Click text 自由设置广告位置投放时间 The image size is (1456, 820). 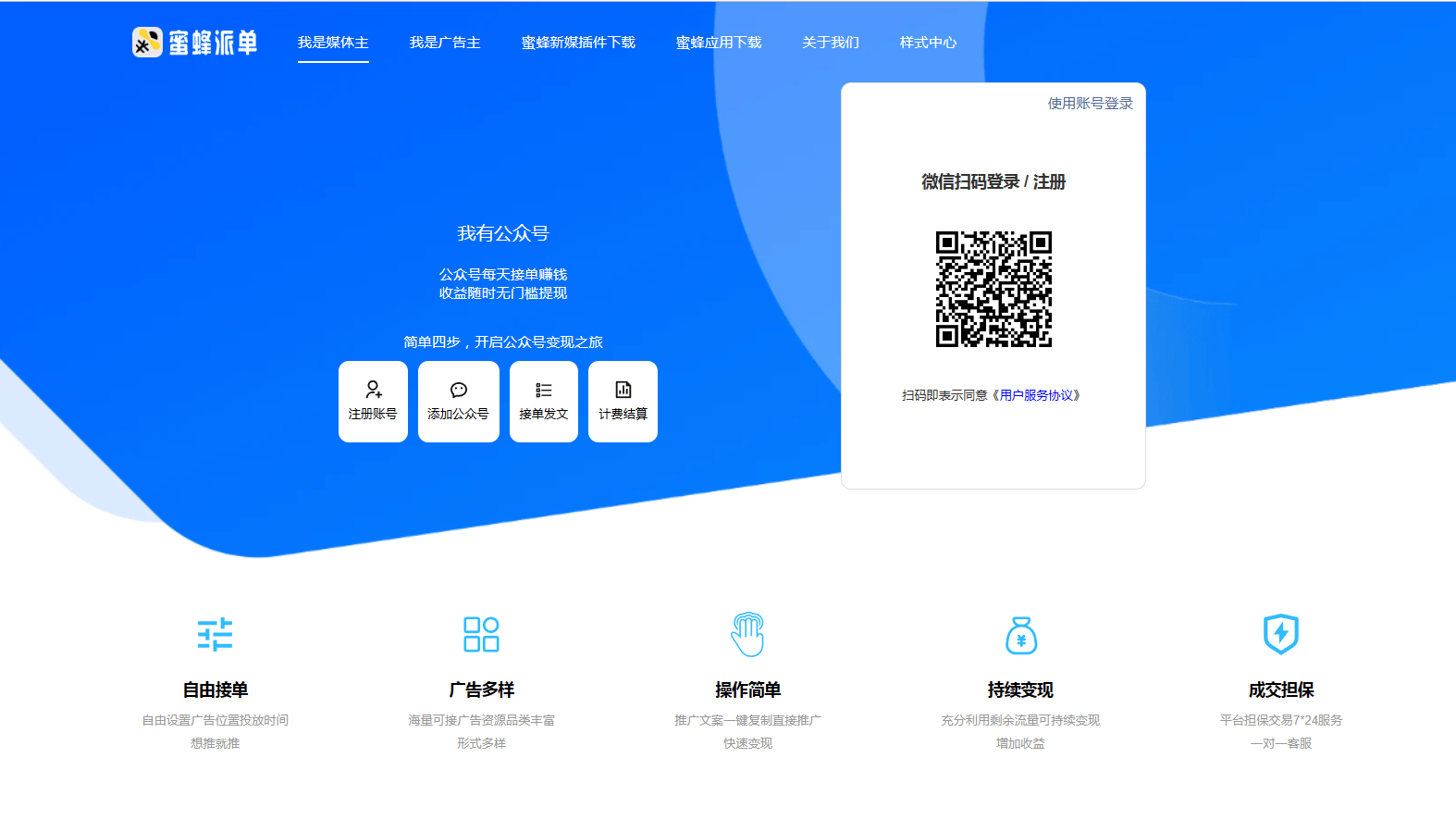(216, 720)
